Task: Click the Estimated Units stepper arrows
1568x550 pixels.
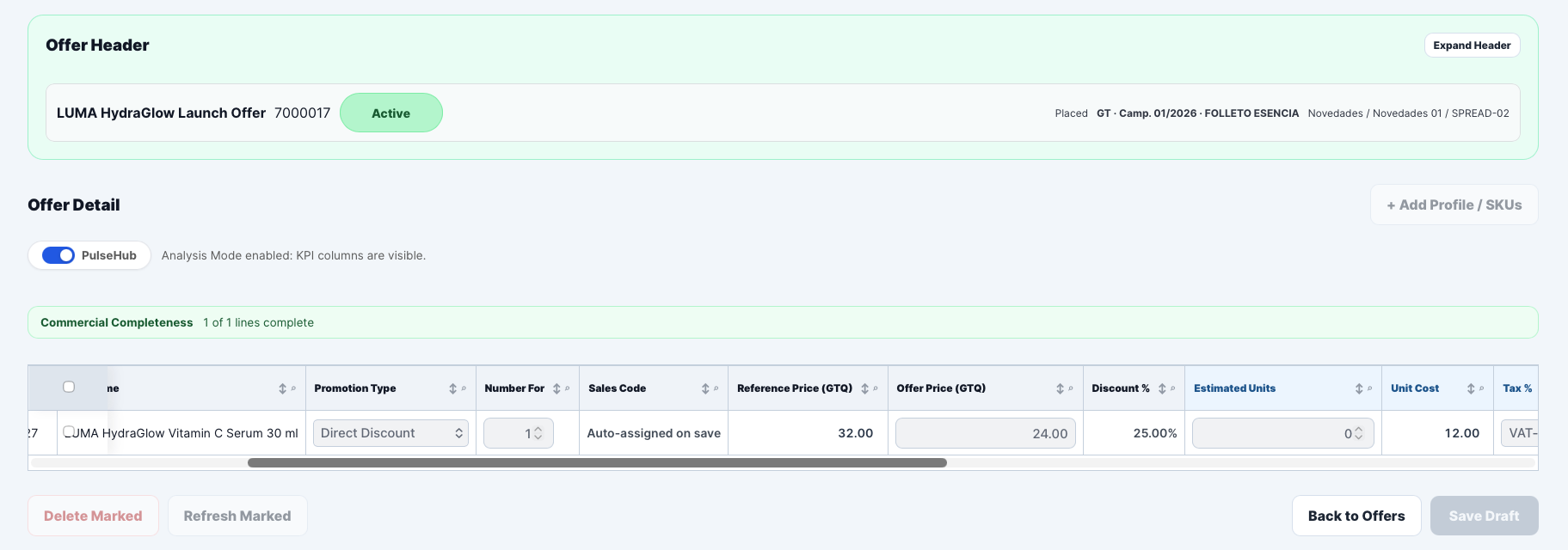Action: point(1359,433)
